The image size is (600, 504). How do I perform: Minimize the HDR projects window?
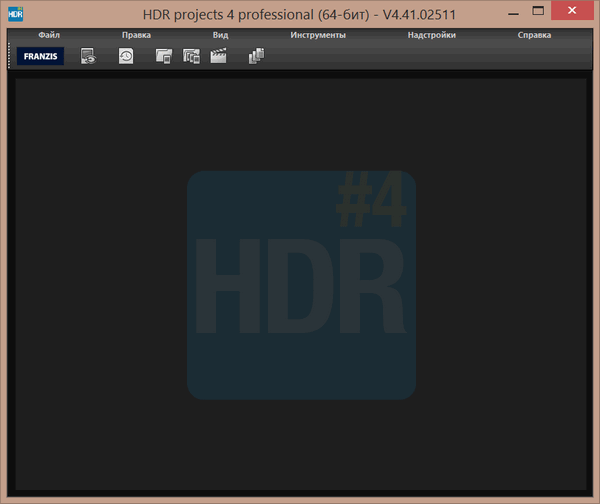click(514, 14)
